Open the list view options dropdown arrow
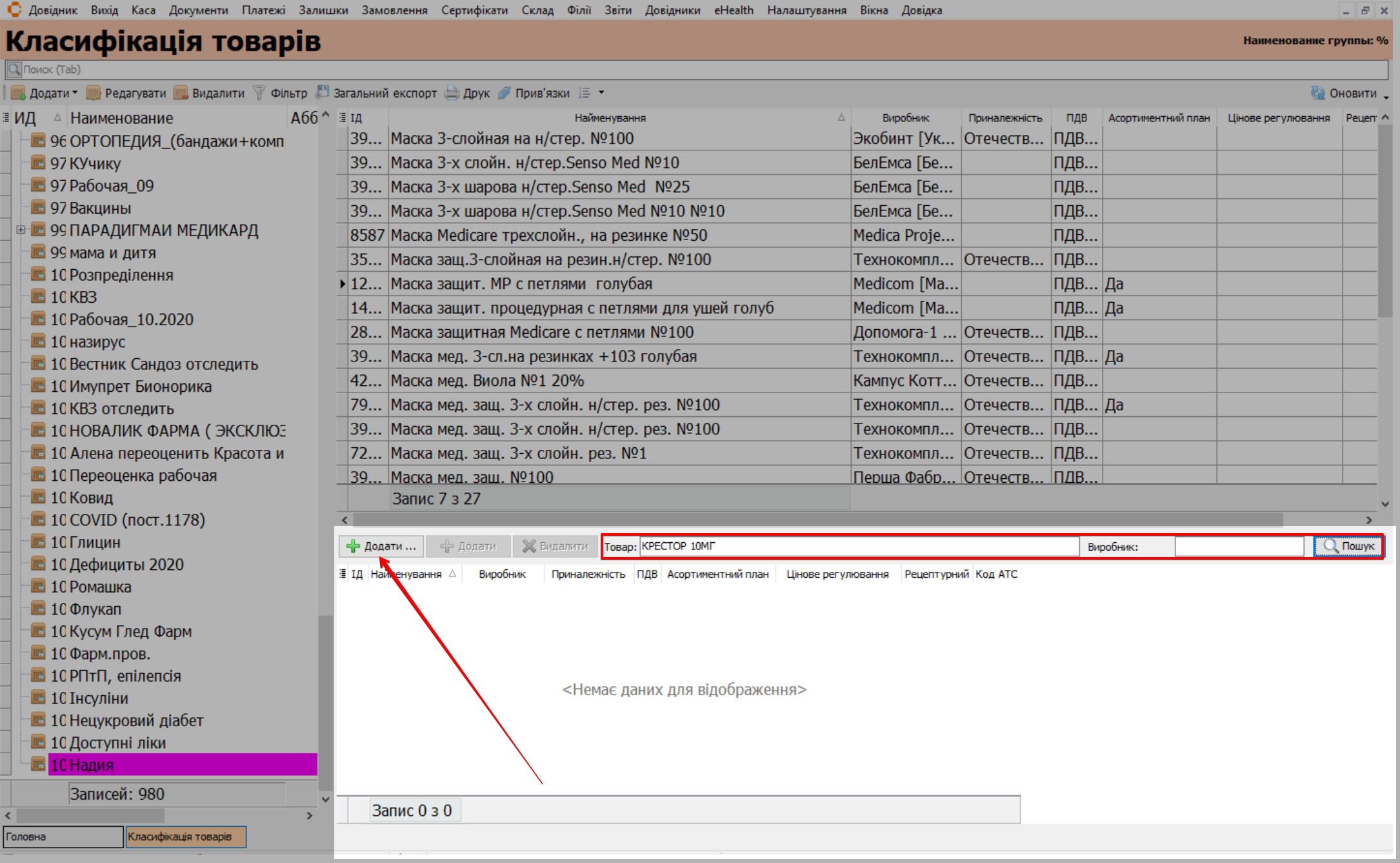1400x863 pixels. click(601, 93)
